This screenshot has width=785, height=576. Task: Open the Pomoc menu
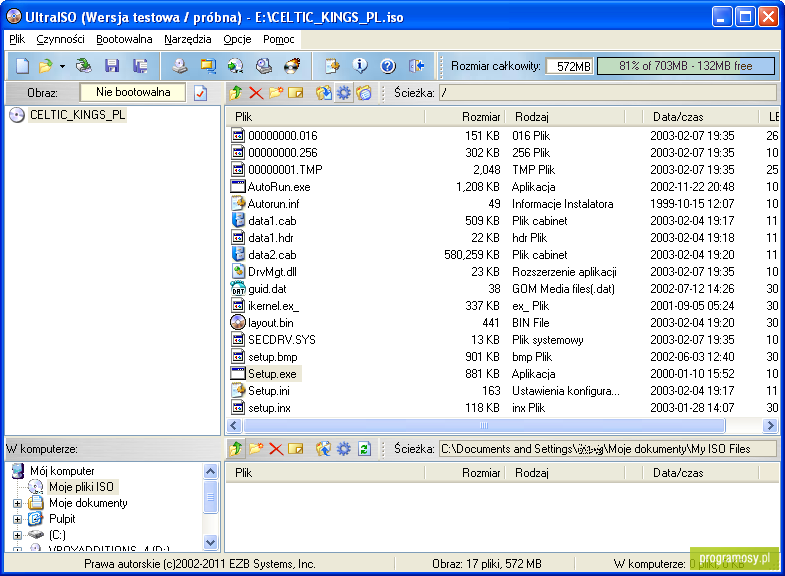(x=279, y=40)
